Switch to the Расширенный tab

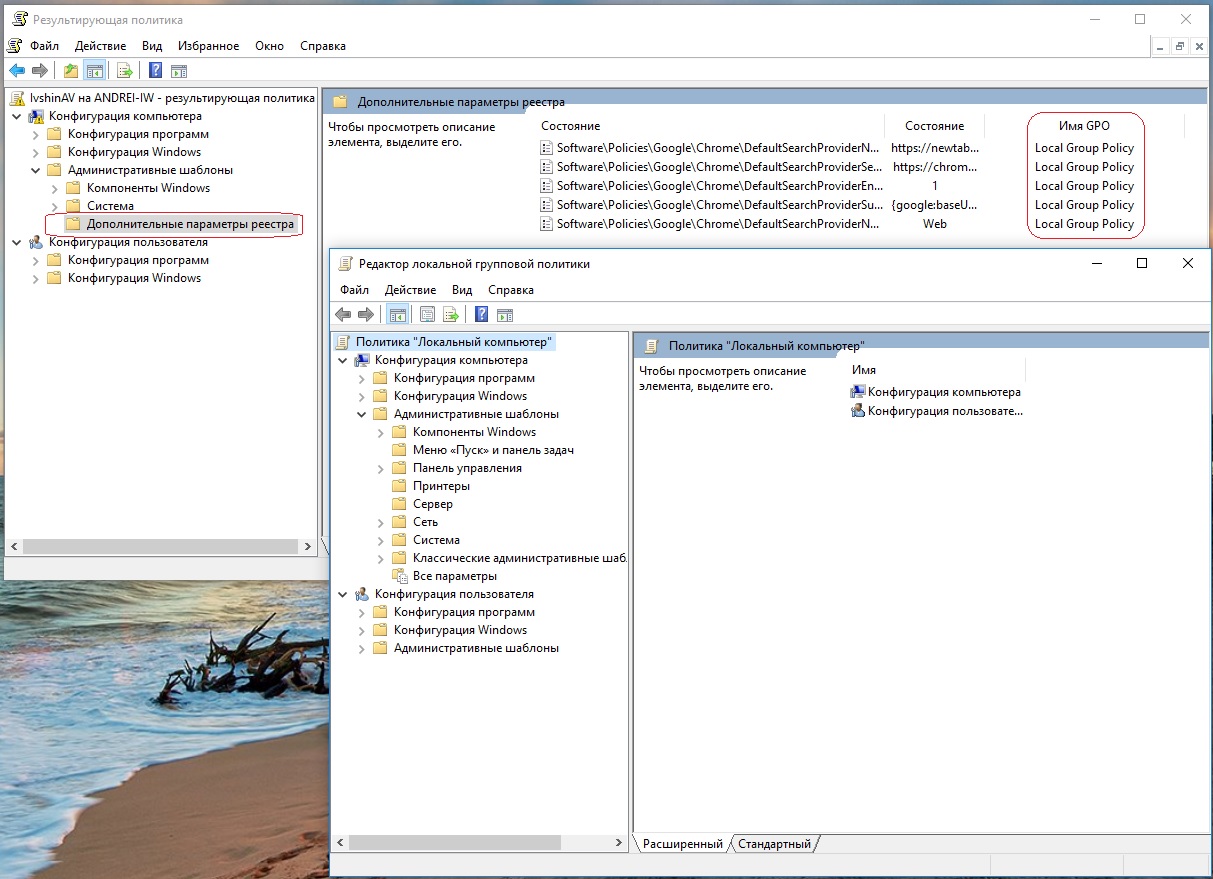683,844
